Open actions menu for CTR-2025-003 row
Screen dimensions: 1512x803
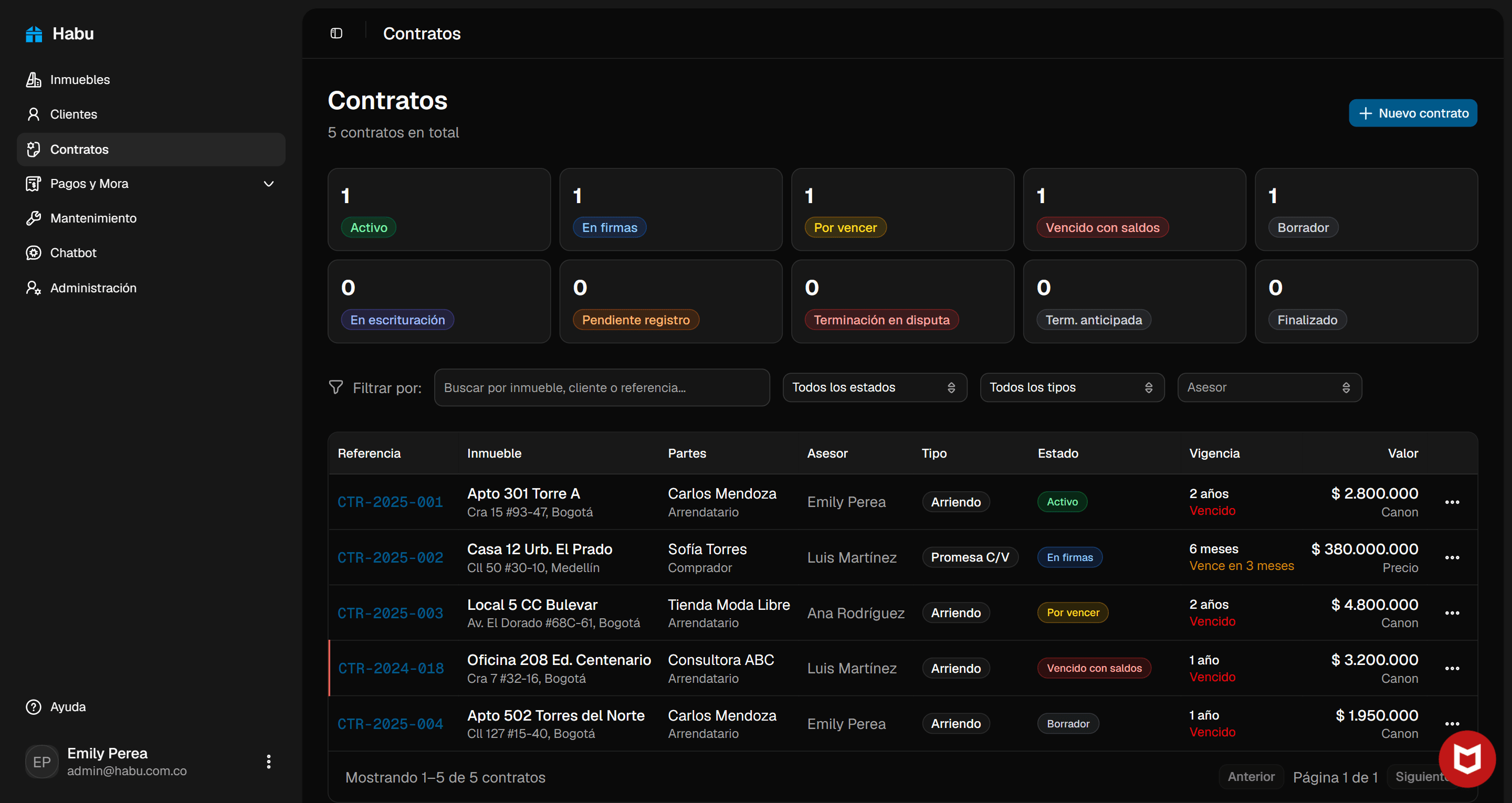coord(1452,613)
